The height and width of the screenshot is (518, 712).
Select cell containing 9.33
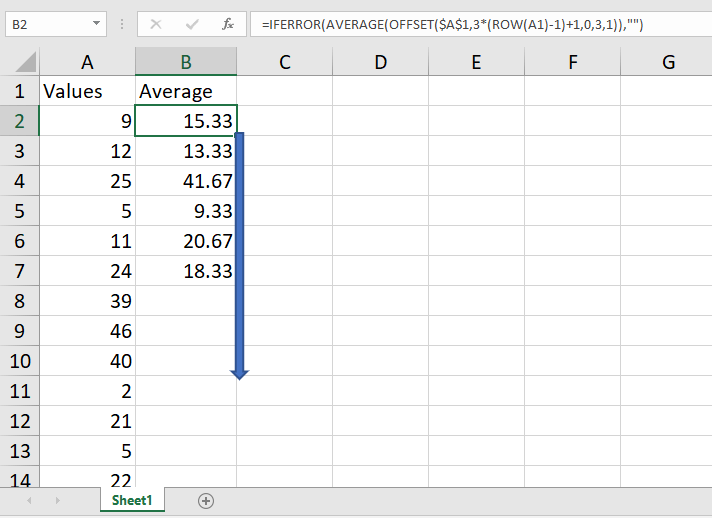[x=186, y=211]
